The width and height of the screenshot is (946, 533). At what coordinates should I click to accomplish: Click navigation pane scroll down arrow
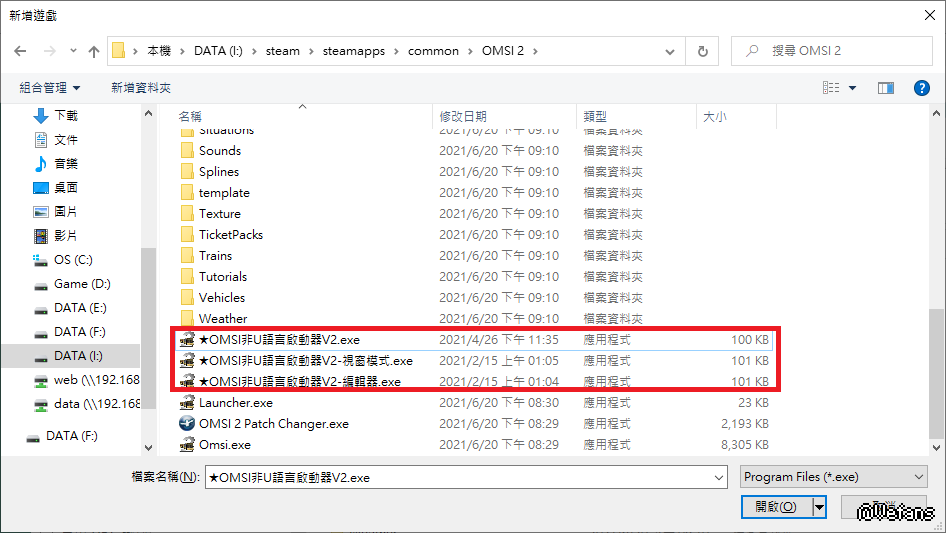(148, 447)
